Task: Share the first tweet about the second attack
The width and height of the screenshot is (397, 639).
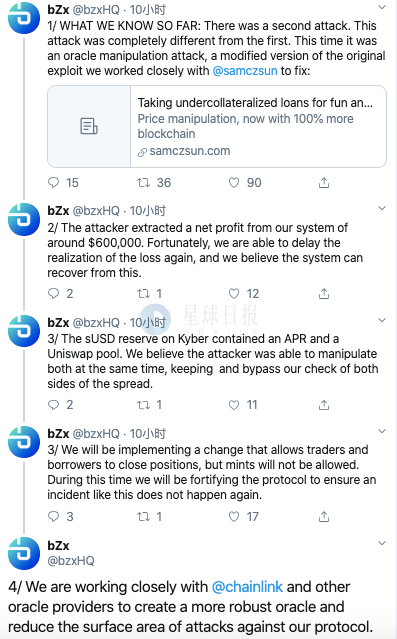Action: point(324,183)
